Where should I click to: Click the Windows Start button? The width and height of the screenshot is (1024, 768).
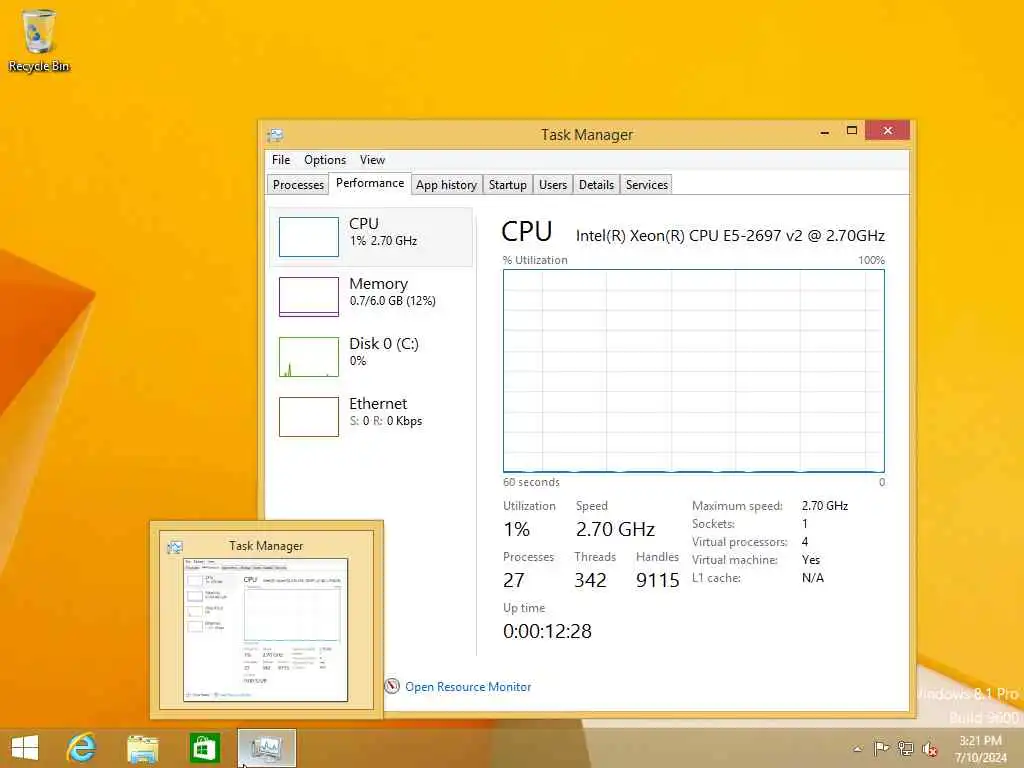[25, 748]
